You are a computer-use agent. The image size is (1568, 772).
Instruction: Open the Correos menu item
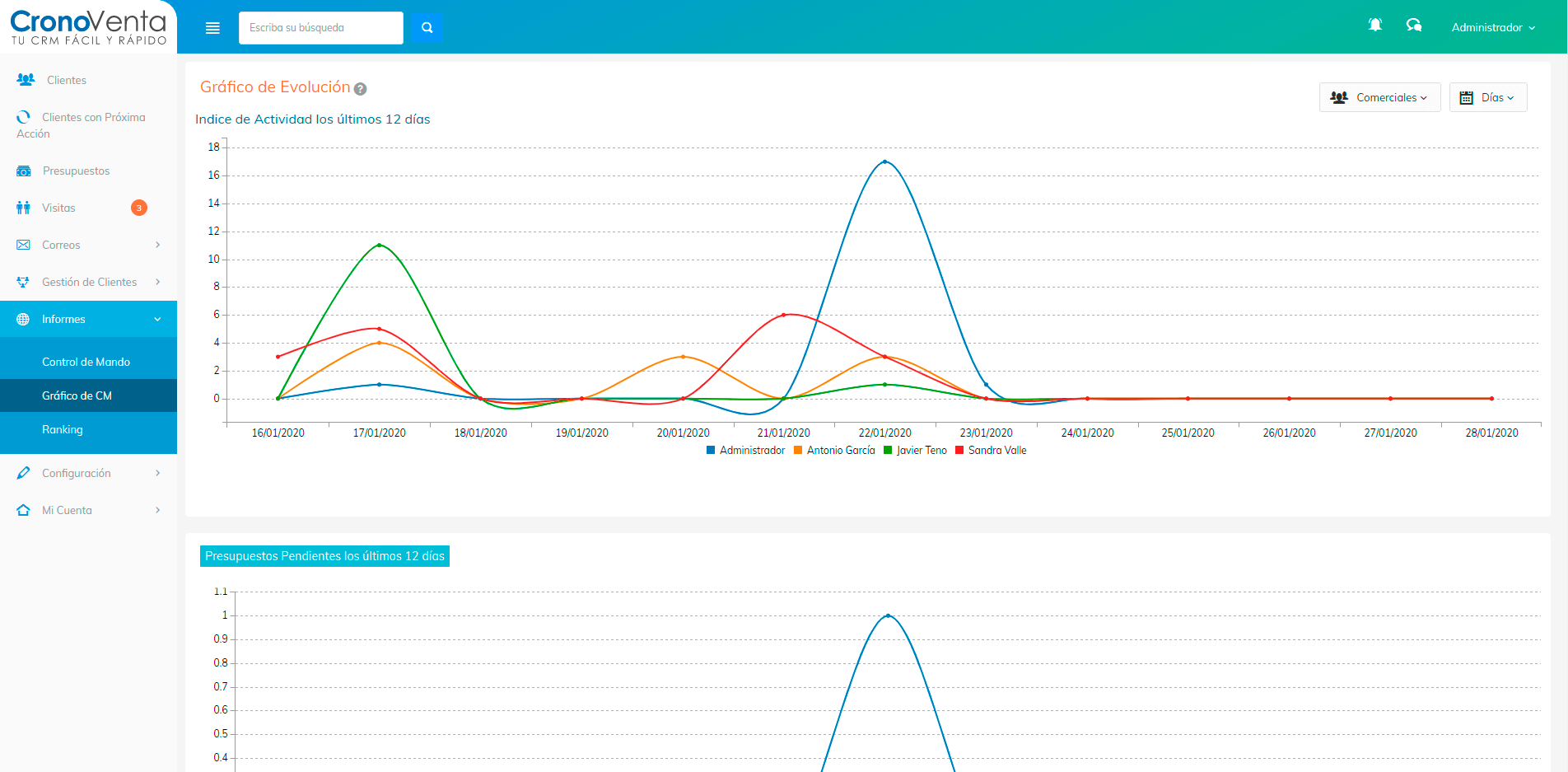point(88,245)
